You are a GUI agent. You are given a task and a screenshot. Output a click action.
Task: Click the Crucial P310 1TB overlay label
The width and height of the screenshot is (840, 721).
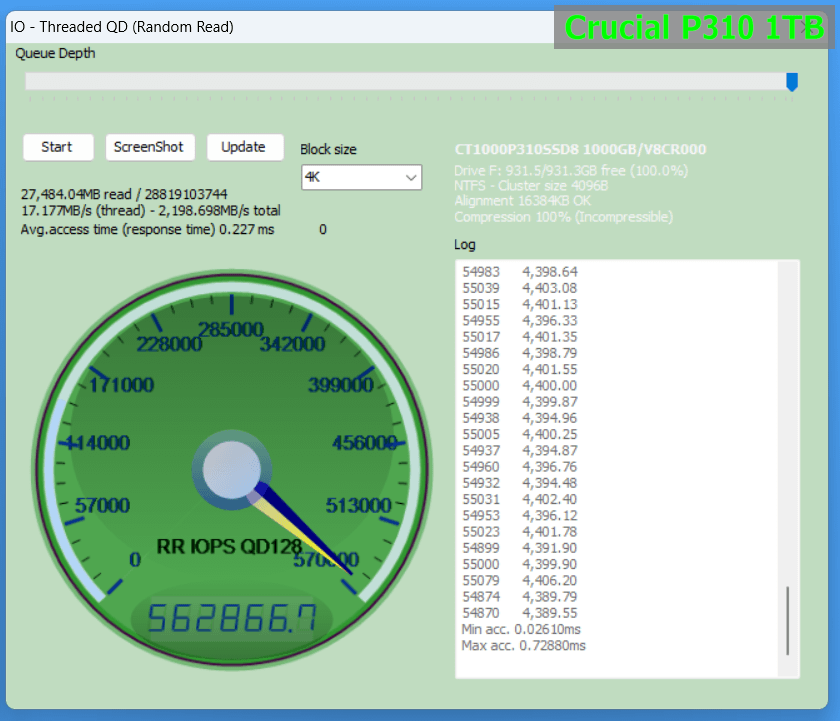click(x=694, y=27)
